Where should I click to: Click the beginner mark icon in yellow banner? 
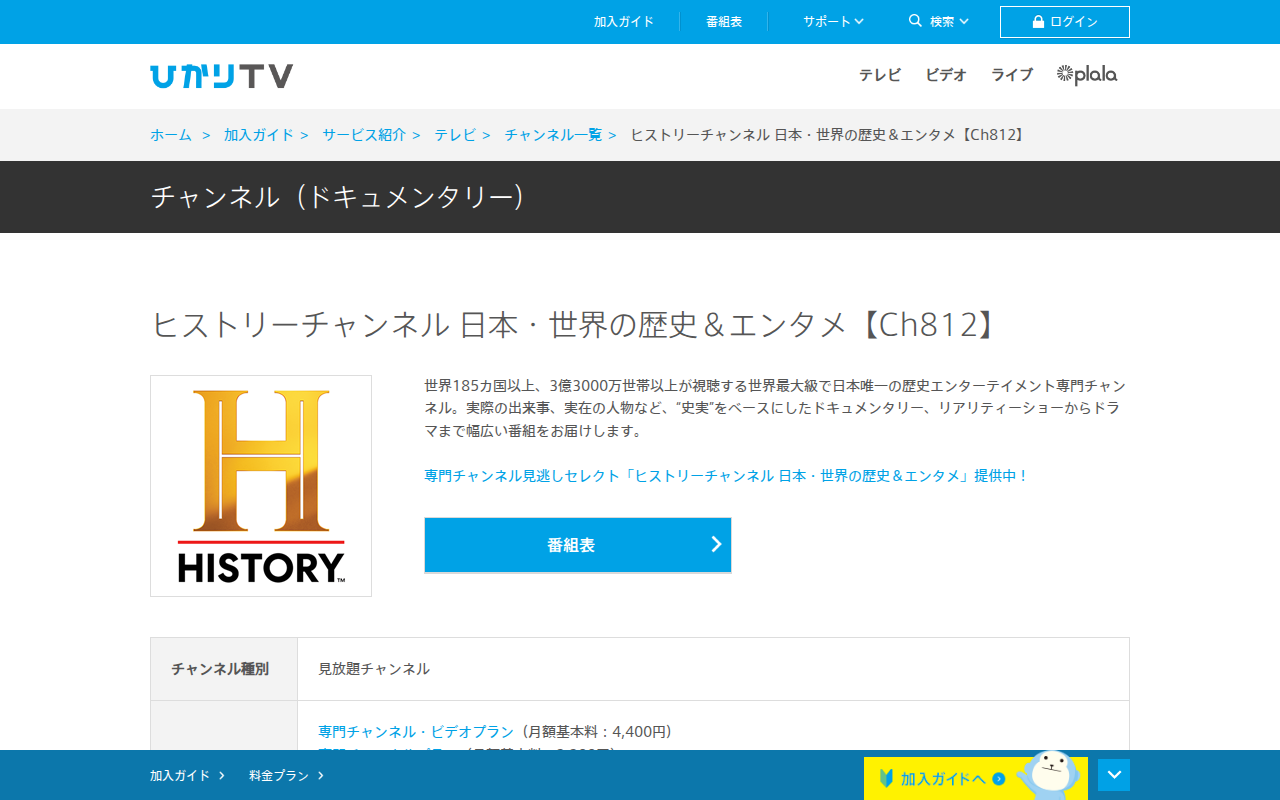(886, 778)
